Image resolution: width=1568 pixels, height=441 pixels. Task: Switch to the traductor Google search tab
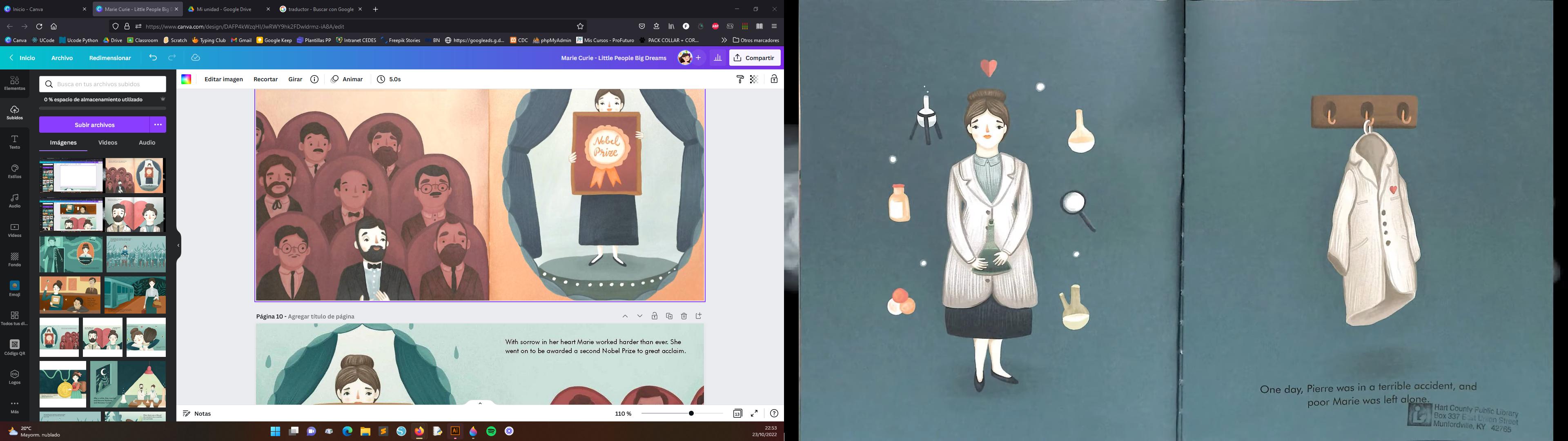321,9
